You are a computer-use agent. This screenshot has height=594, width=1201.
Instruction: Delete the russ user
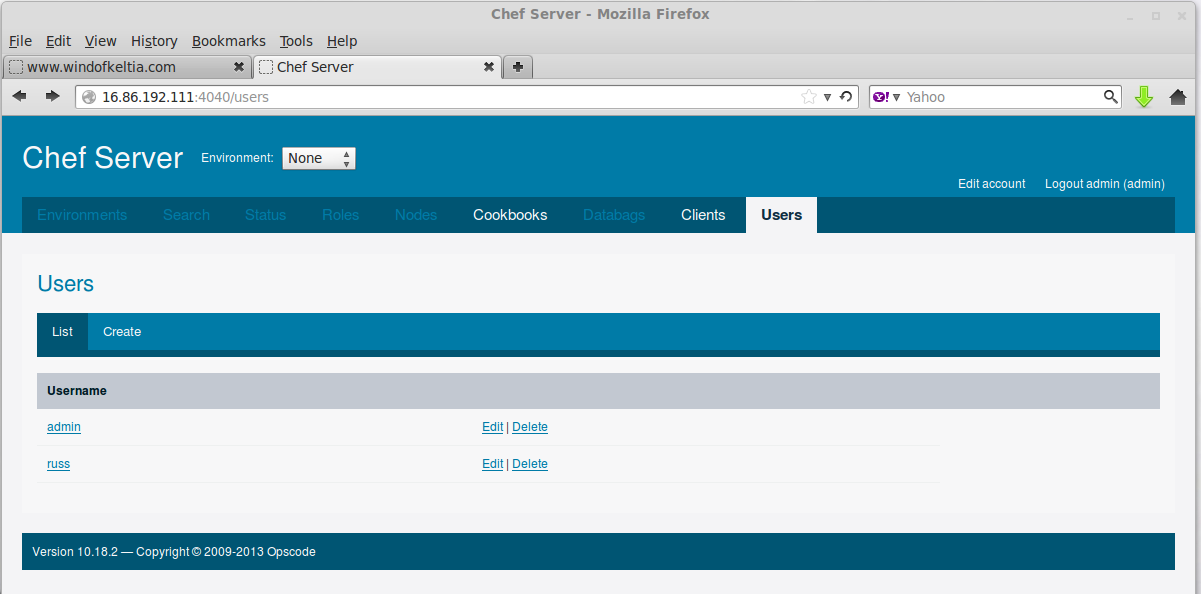pos(530,464)
